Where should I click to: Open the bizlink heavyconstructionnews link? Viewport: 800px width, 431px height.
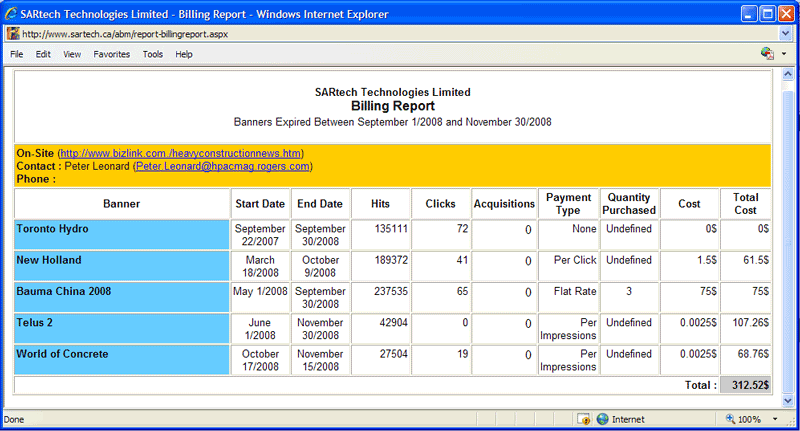(x=181, y=153)
